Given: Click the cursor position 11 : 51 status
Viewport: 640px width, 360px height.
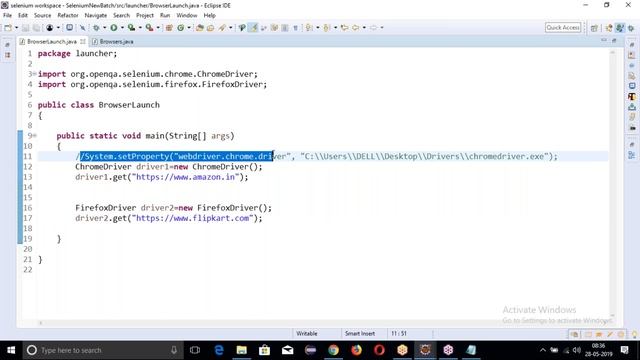Looking at the screenshot, I should point(399,333).
